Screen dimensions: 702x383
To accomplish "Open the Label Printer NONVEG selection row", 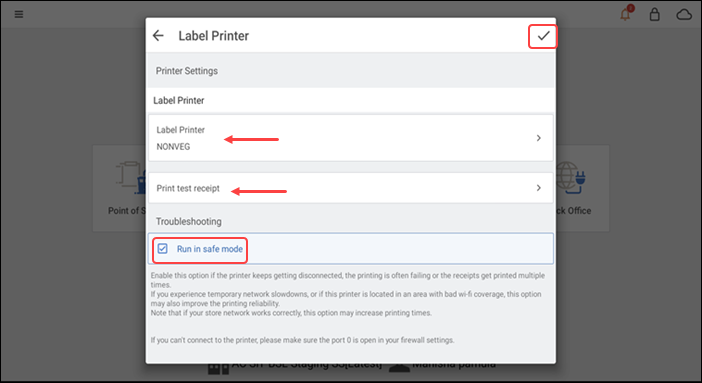I will point(351,138).
